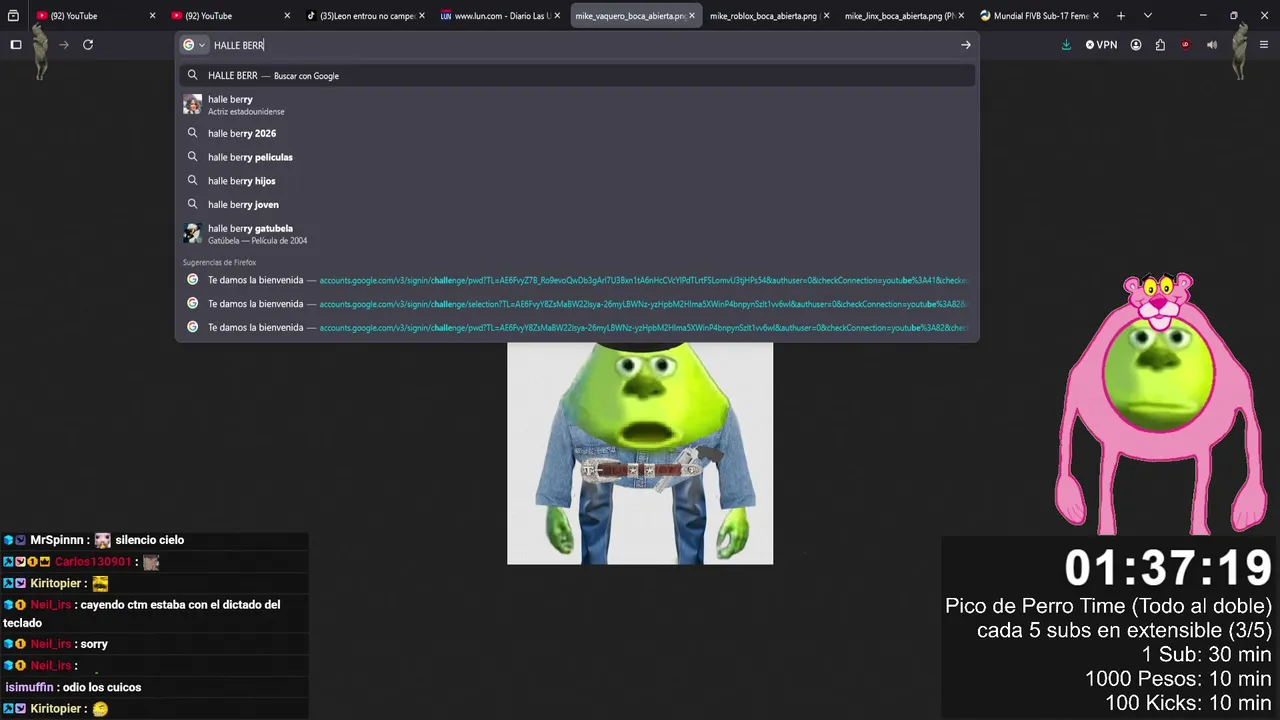Open the challenge/selection sign-in history link
This screenshot has width=1280, height=720.
(577, 304)
